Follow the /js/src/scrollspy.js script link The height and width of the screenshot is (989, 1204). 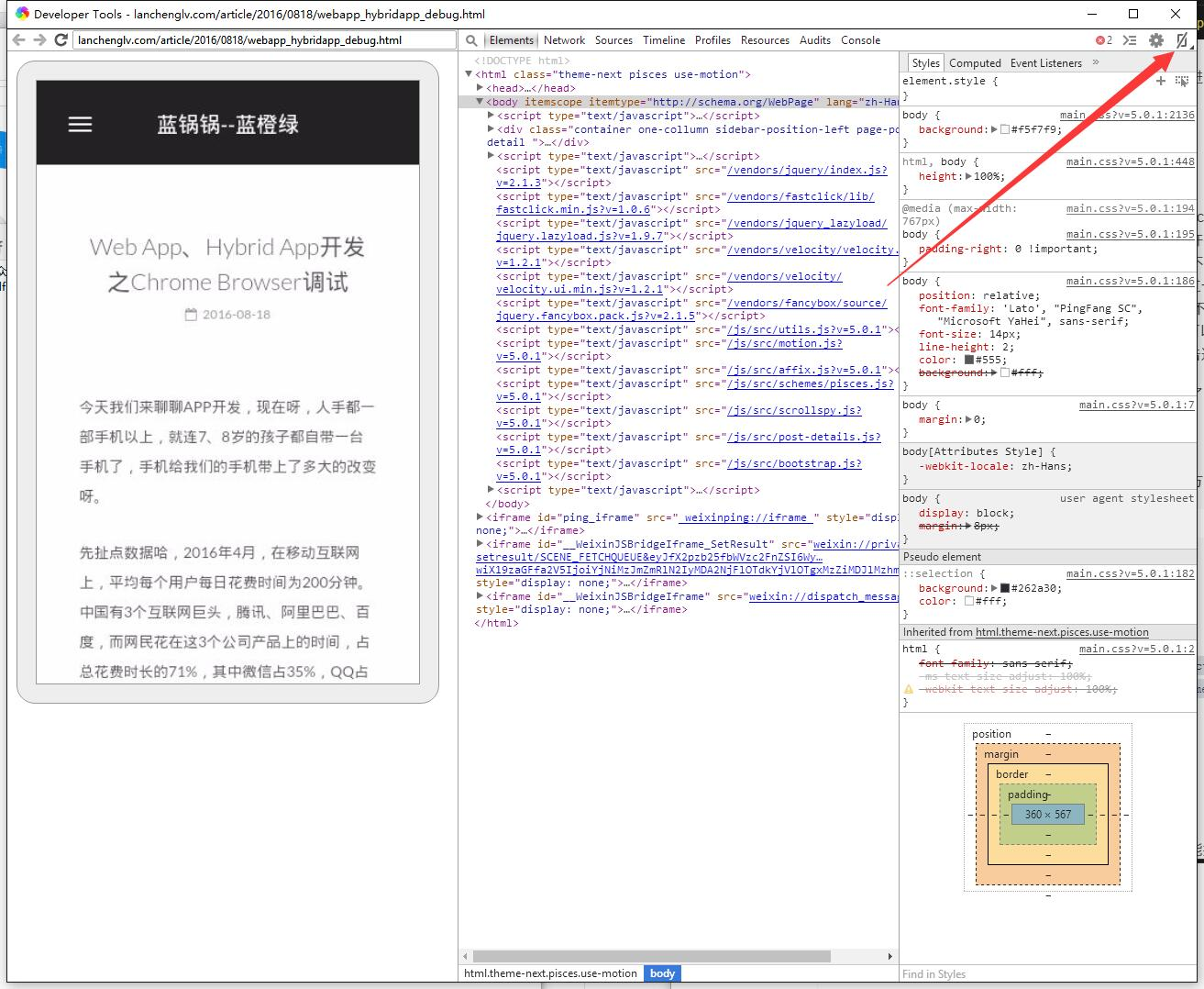point(794,410)
